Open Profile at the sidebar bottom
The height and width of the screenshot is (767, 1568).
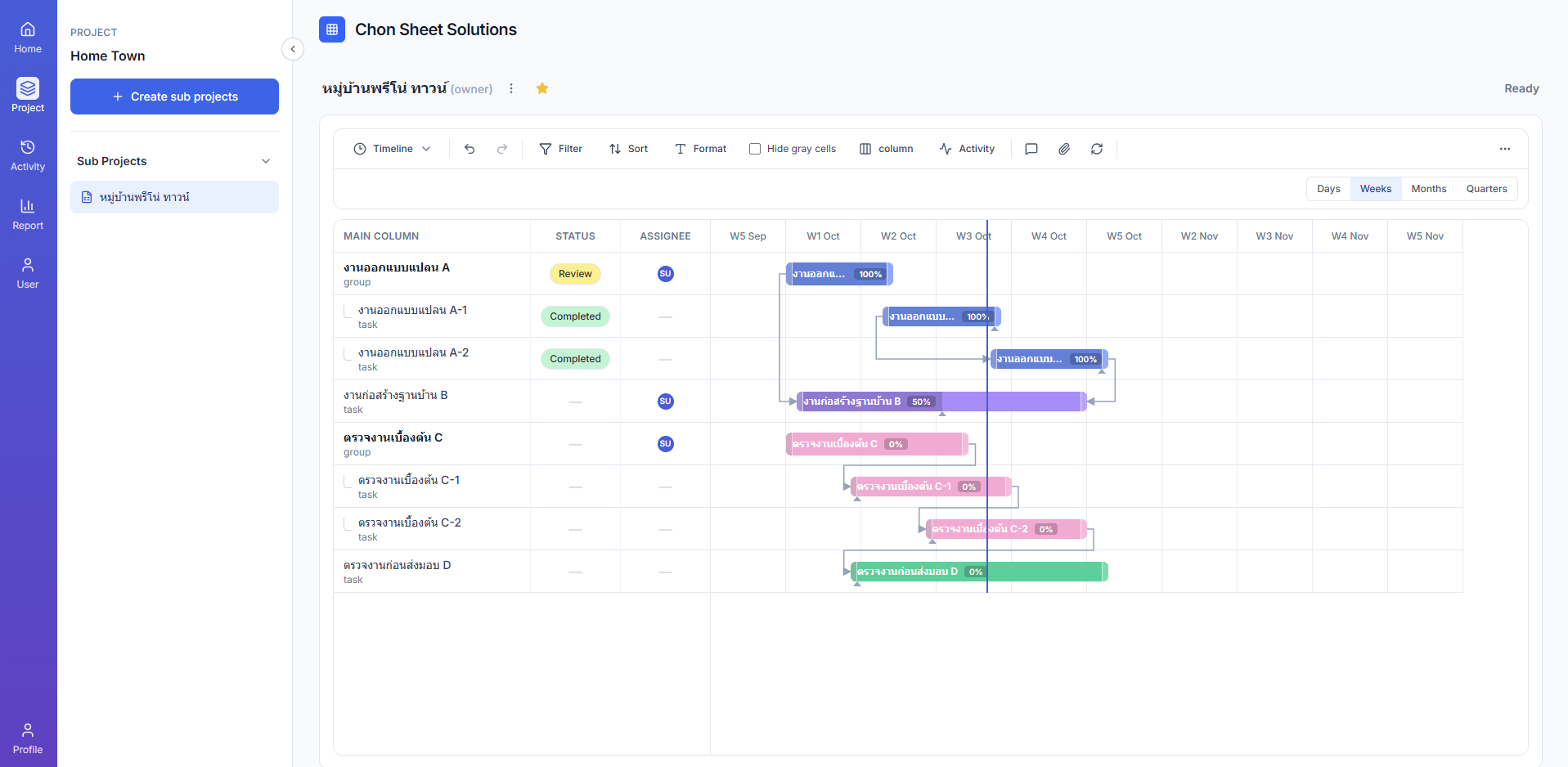[28, 738]
